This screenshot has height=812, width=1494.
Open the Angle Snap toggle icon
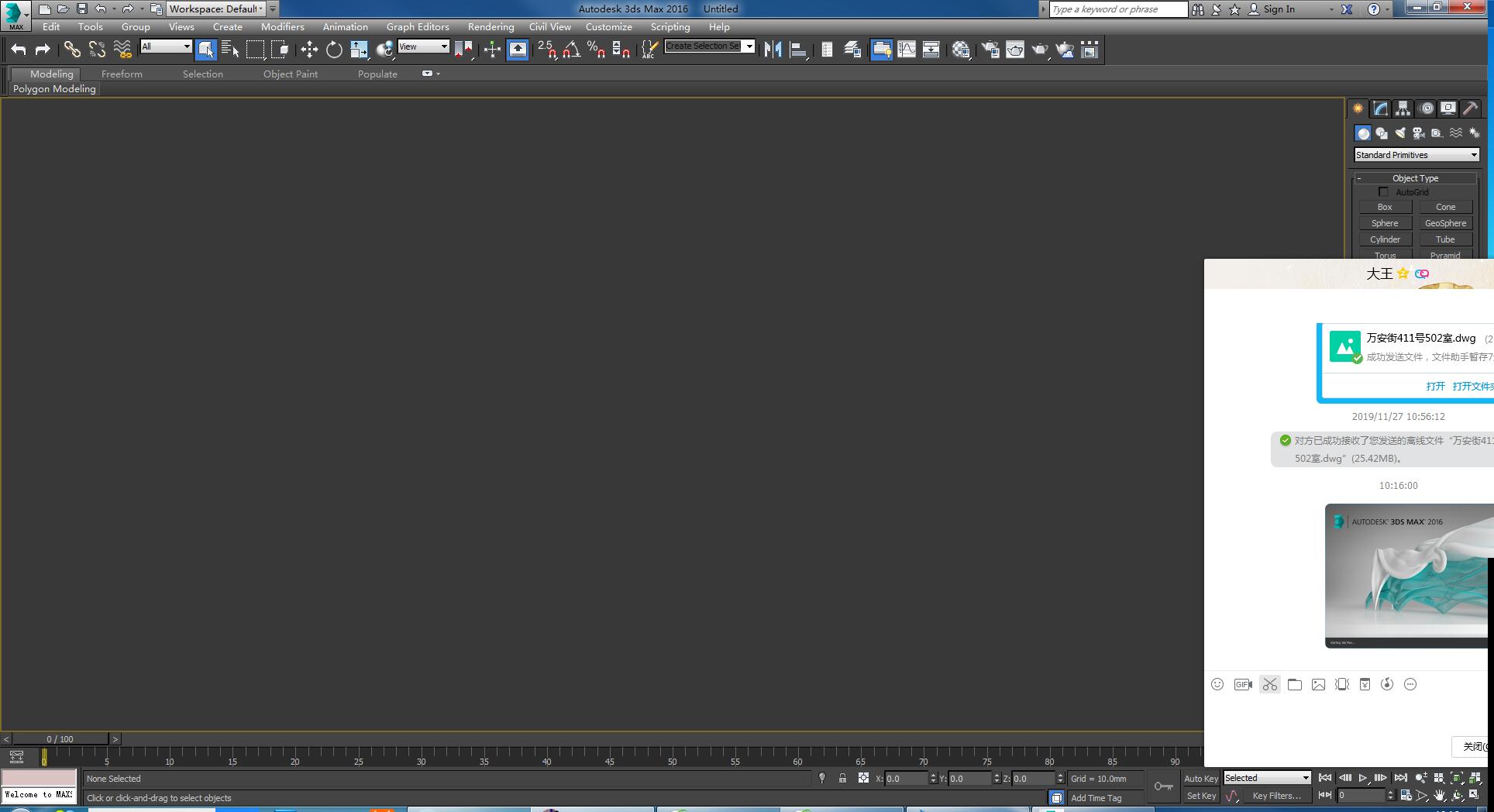pyautogui.click(x=571, y=50)
